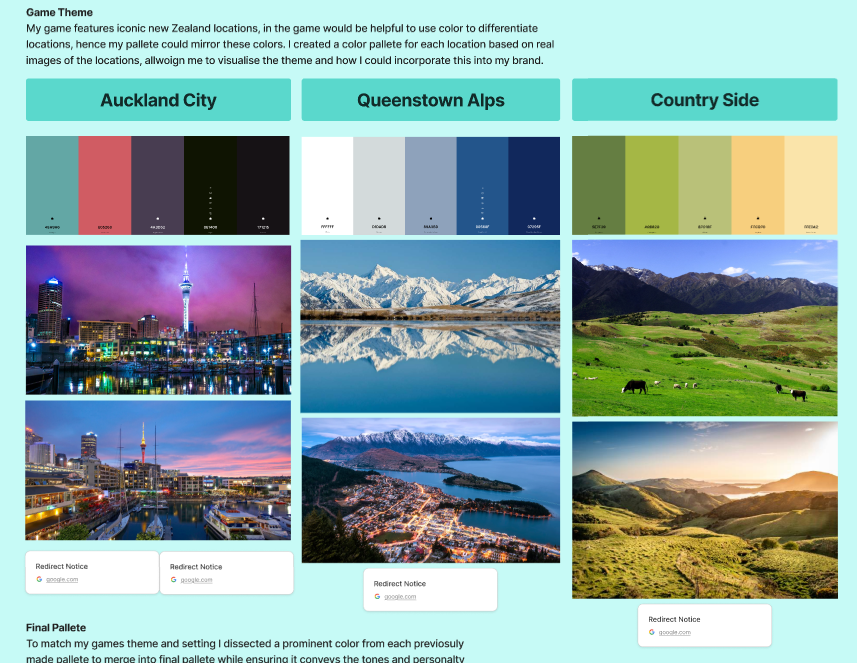The width and height of the screenshot is (857, 663).
Task: Pick the orange-yellow swatch in the Country Side palette
Action: pyautogui.click(x=758, y=185)
